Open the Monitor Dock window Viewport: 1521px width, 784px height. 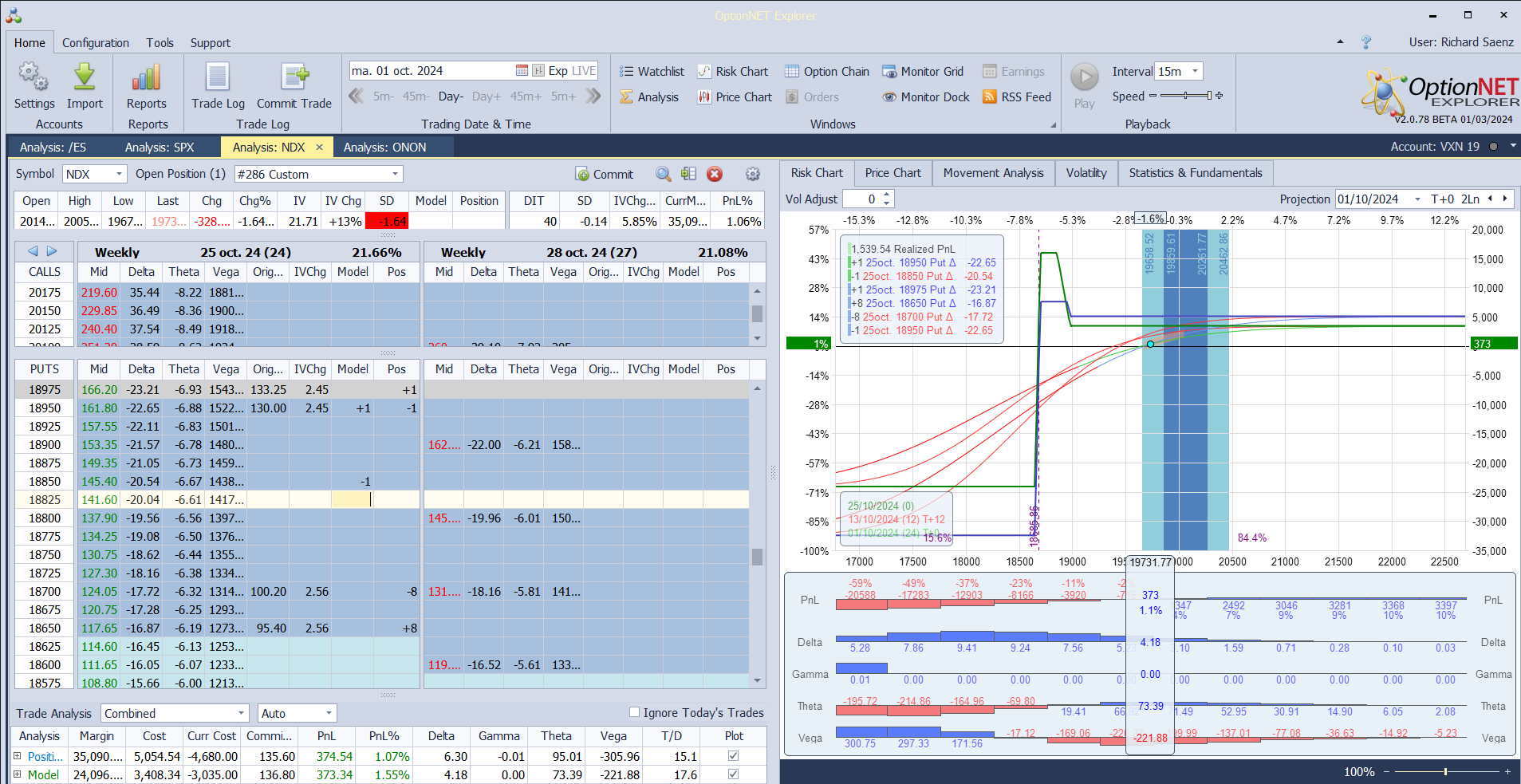click(x=926, y=97)
